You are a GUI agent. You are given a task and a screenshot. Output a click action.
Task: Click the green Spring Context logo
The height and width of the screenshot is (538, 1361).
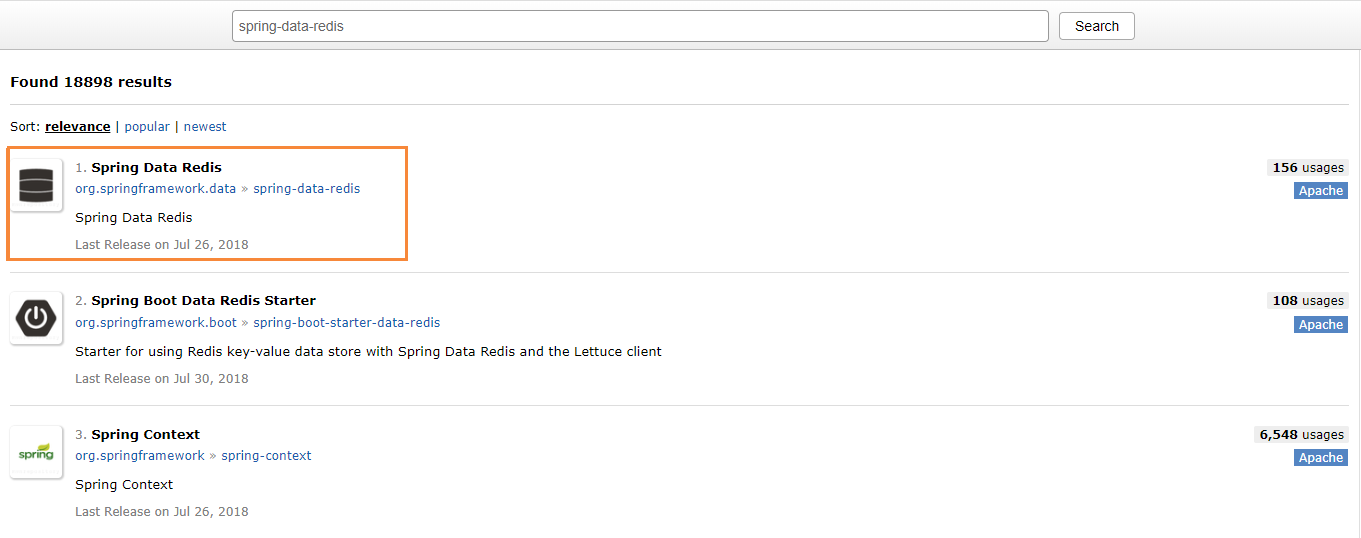pos(36,452)
